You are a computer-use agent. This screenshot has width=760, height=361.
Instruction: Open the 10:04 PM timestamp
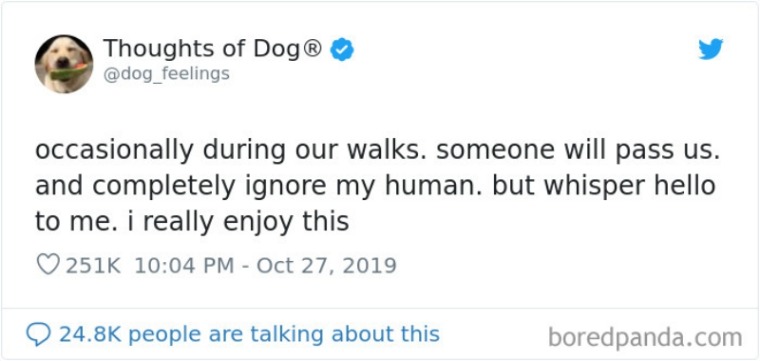point(184,266)
